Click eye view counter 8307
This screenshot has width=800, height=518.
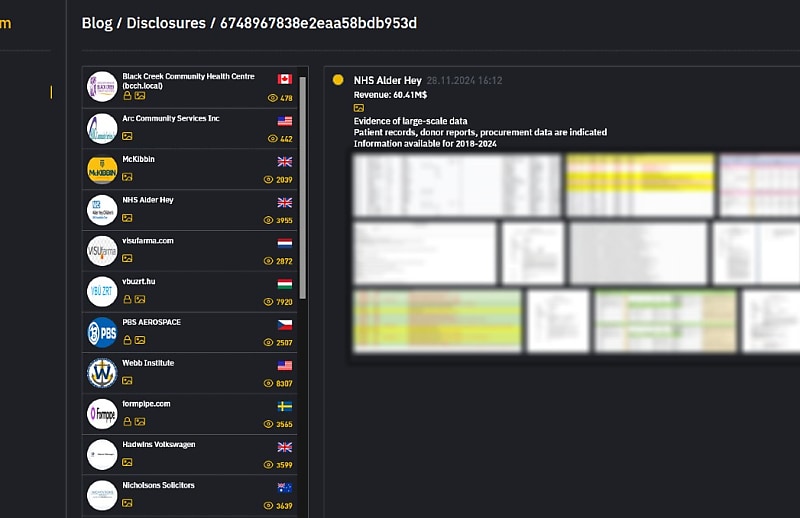coord(278,383)
